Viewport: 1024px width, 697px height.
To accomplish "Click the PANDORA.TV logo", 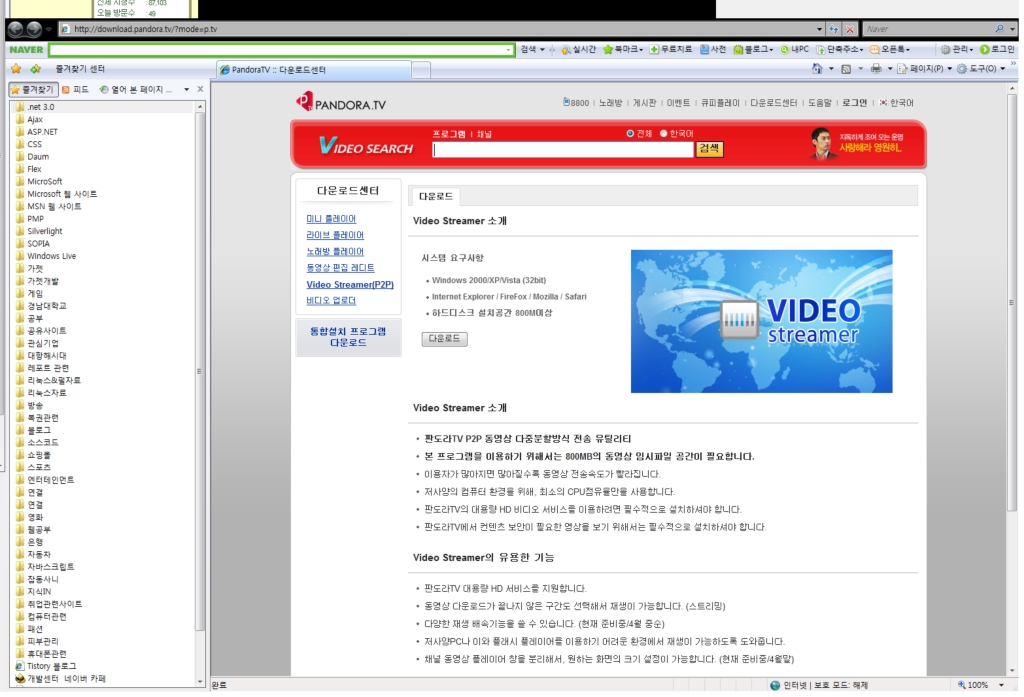I will click(340, 103).
